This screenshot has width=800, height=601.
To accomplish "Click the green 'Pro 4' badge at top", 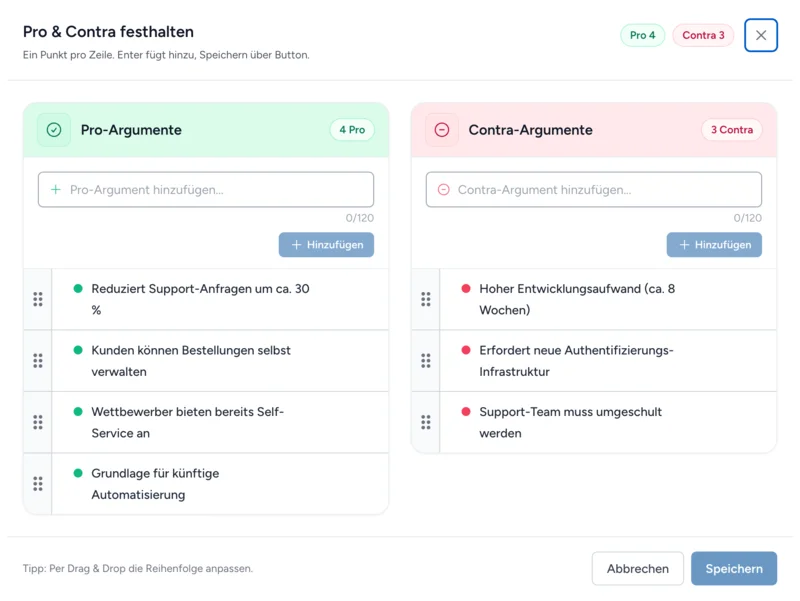I will coord(643,36).
